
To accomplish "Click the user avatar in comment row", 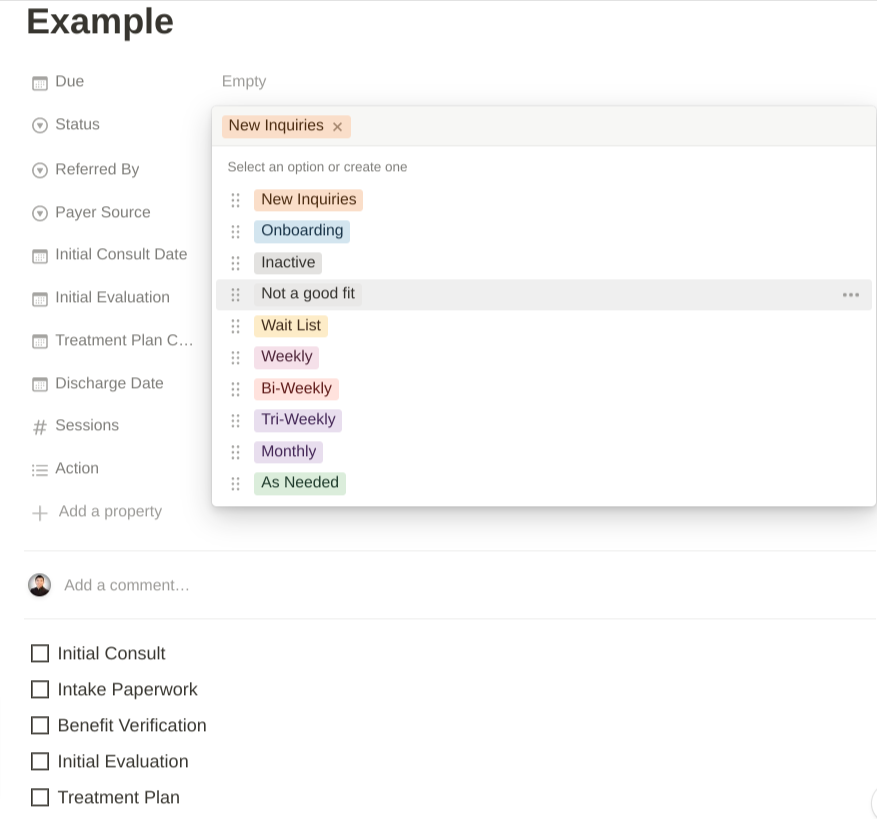I will pyautogui.click(x=40, y=585).
